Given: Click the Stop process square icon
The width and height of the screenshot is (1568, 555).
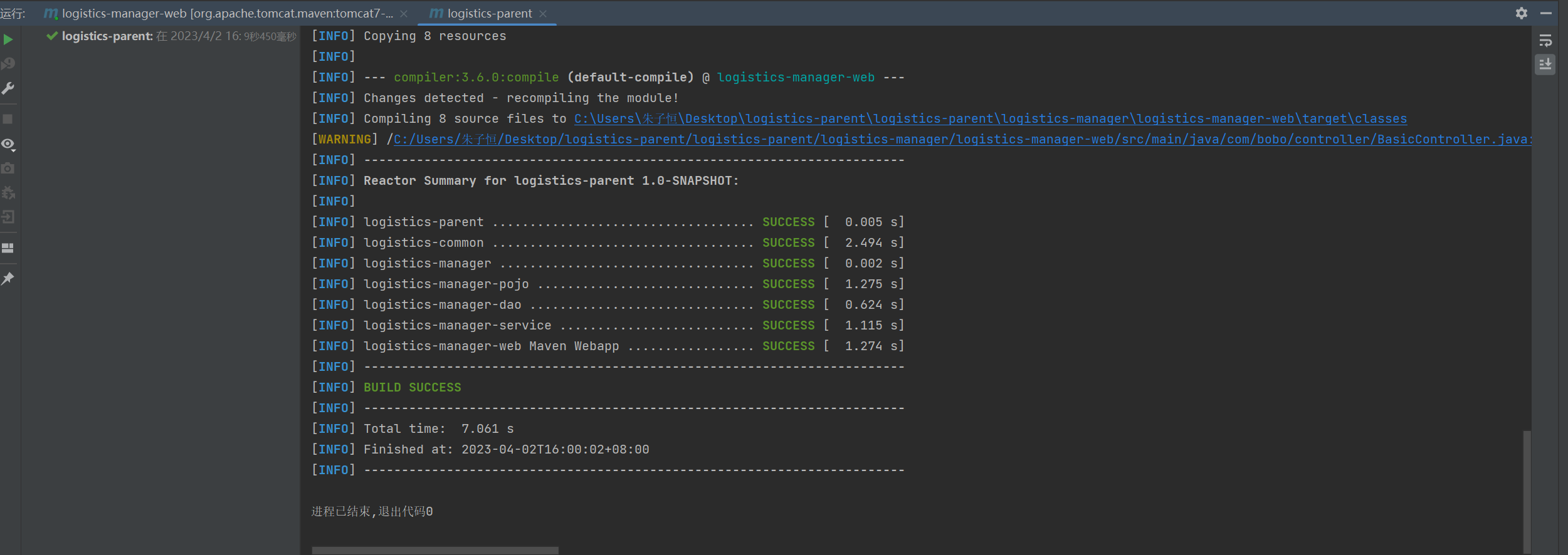Looking at the screenshot, I should pyautogui.click(x=8, y=119).
